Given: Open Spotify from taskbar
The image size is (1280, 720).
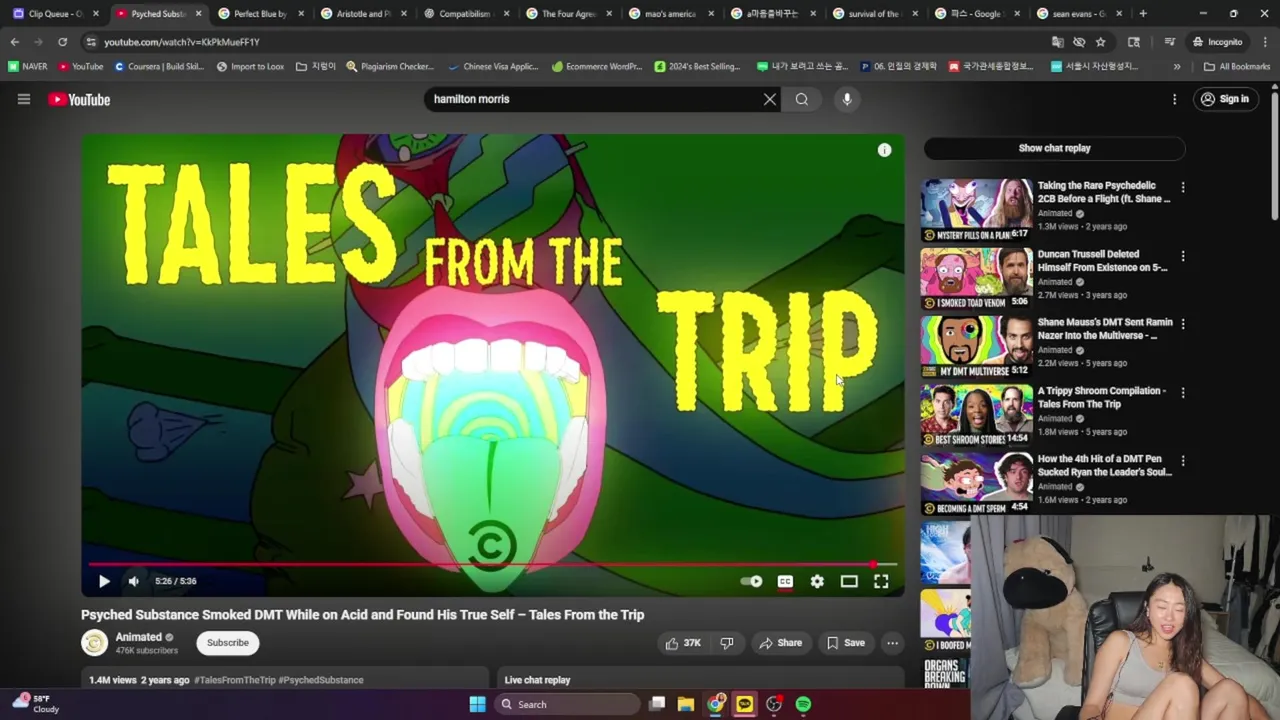Looking at the screenshot, I should [x=803, y=704].
